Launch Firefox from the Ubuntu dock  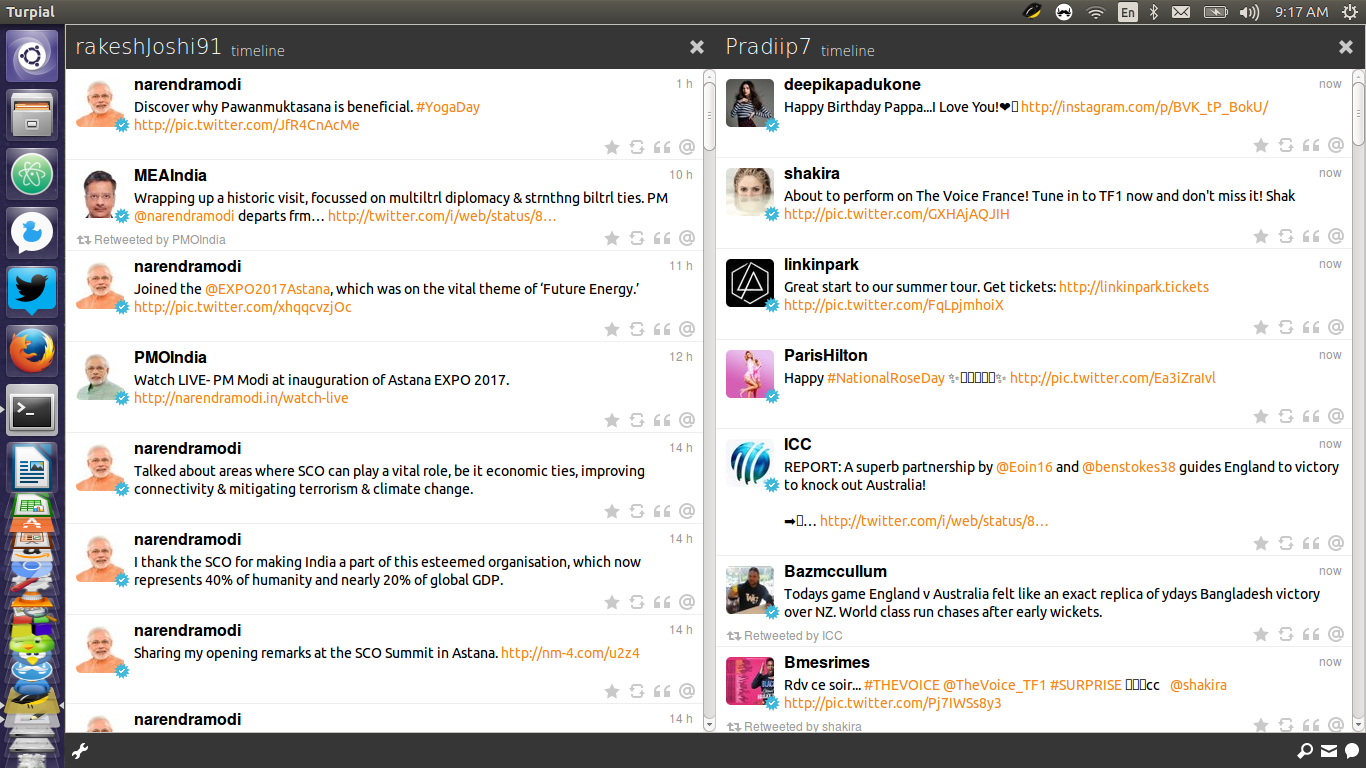tap(32, 350)
